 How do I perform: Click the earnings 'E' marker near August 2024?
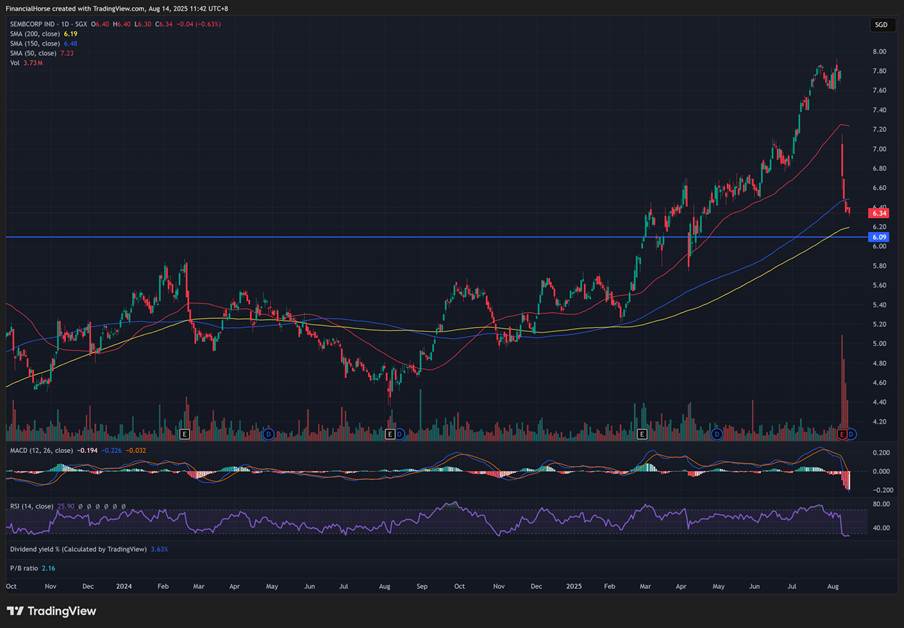click(389, 434)
